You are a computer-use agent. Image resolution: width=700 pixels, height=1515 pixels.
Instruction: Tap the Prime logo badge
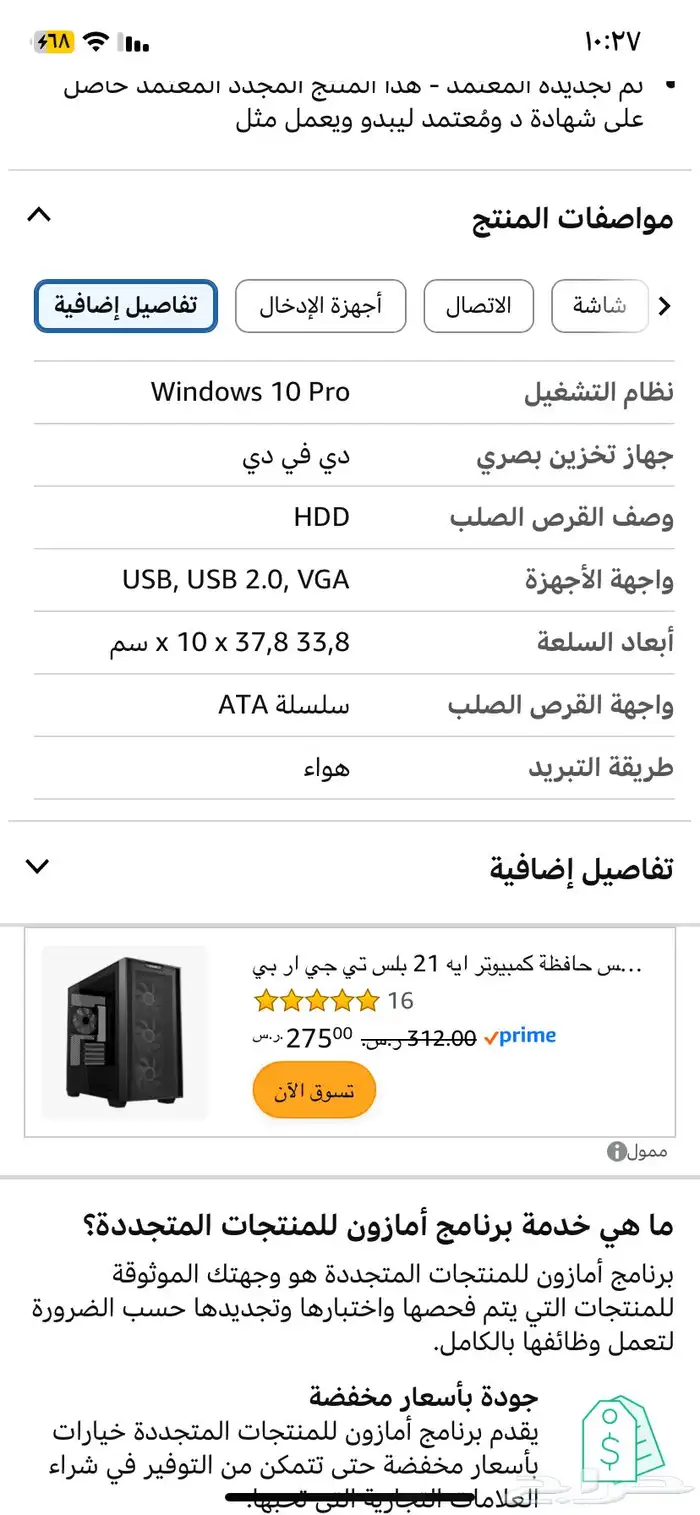pyautogui.click(x=519, y=1037)
